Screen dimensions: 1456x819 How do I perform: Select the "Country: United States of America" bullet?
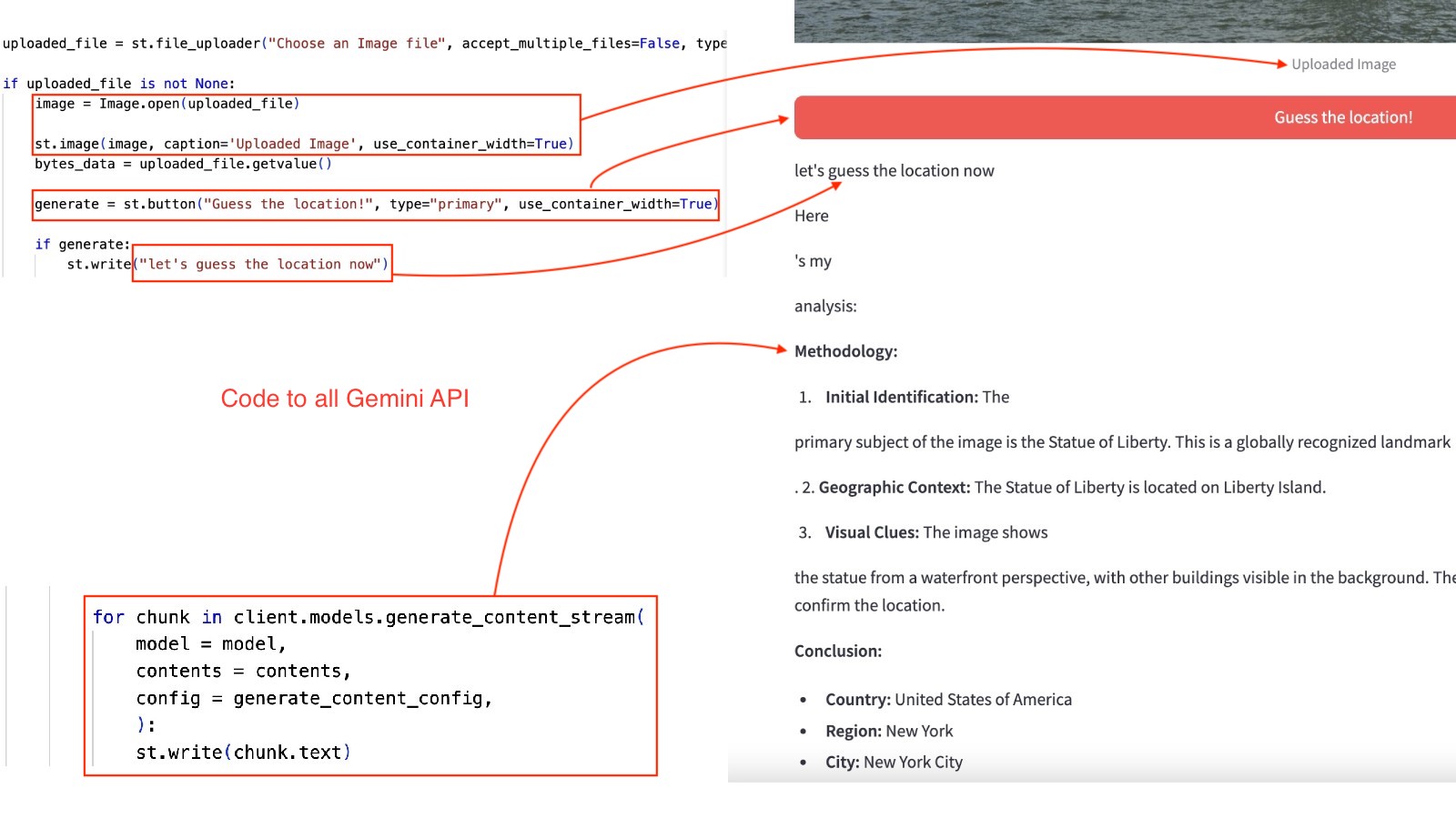(948, 700)
